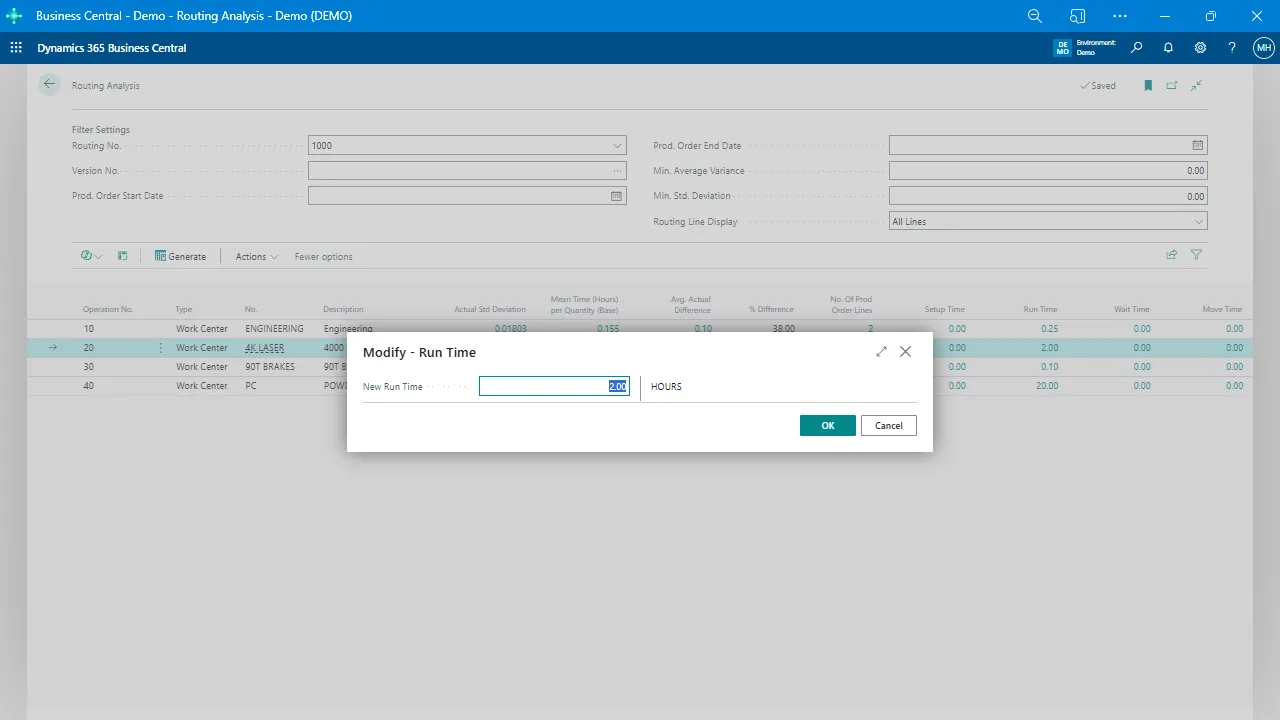1280x720 pixels.
Task: Expand the Routing Line Display dropdown
Action: pyautogui.click(x=1197, y=220)
